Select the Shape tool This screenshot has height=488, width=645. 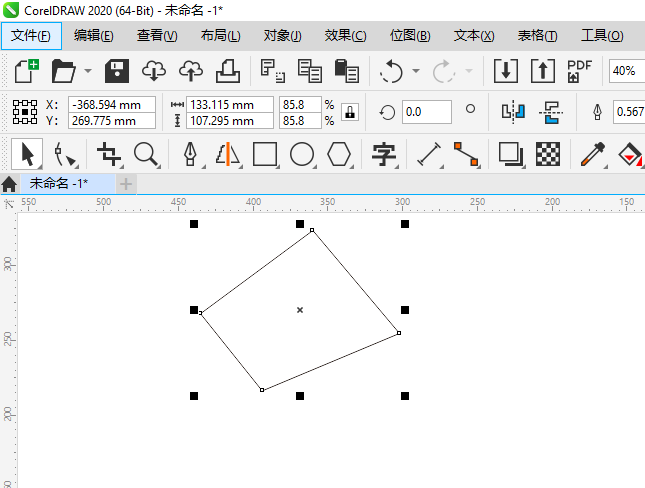tap(65, 154)
